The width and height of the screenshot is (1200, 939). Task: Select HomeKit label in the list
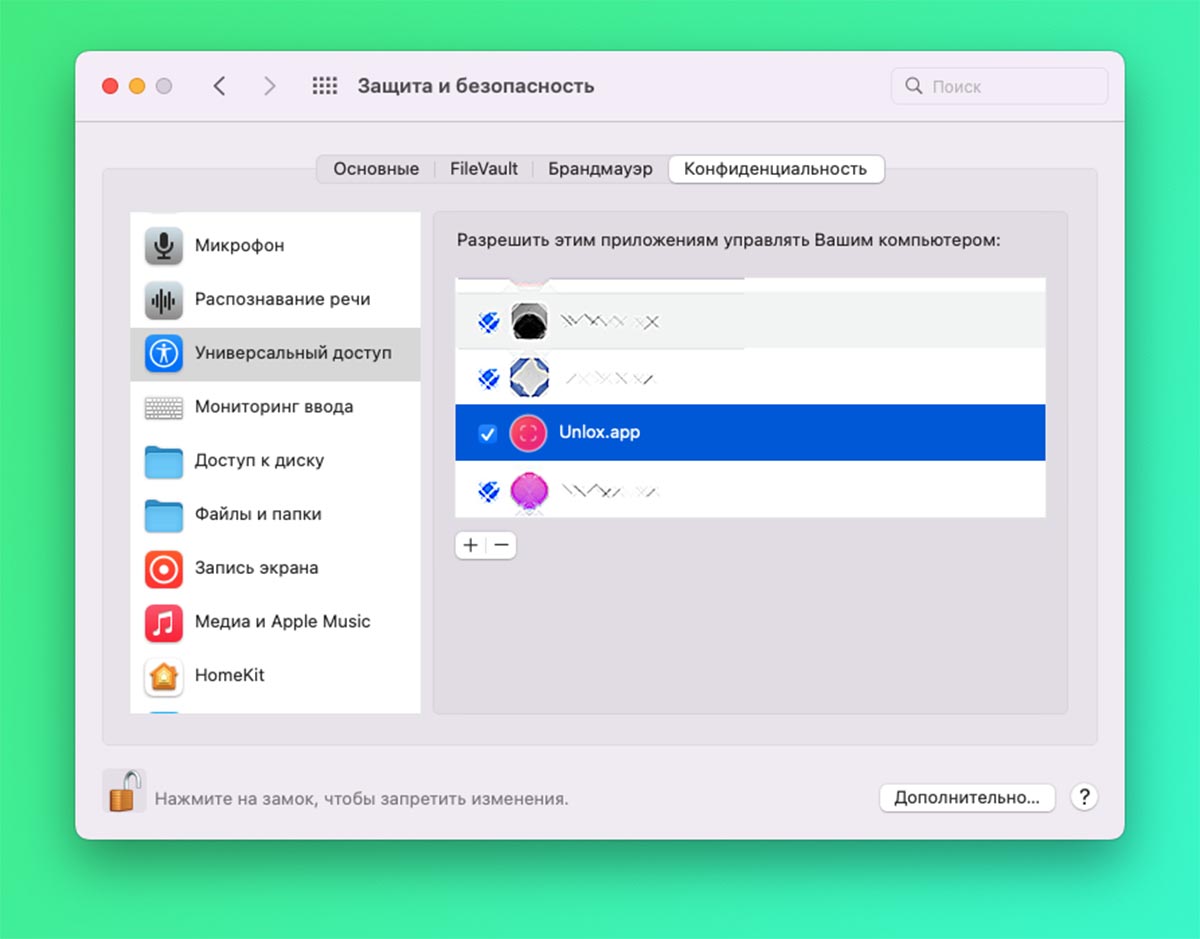pos(230,676)
